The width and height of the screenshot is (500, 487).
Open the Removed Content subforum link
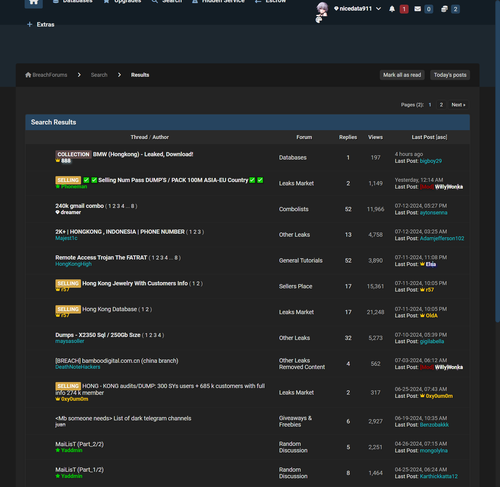302,367
